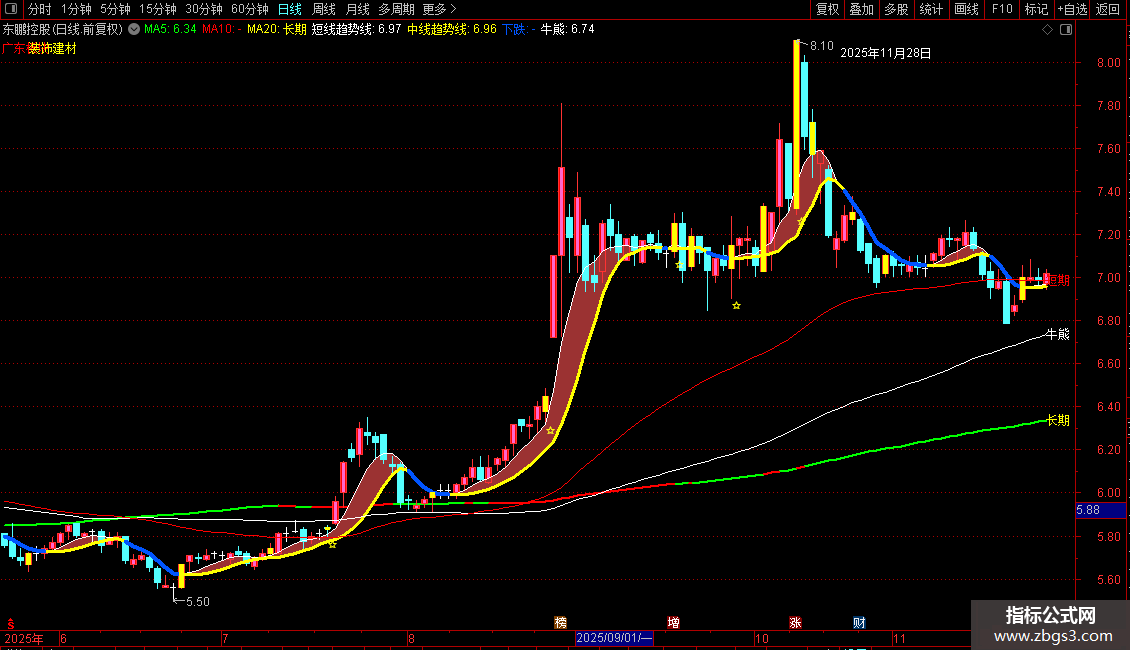Switch to 月线 monthly chart tab
The height and width of the screenshot is (650, 1130).
coord(357,9)
